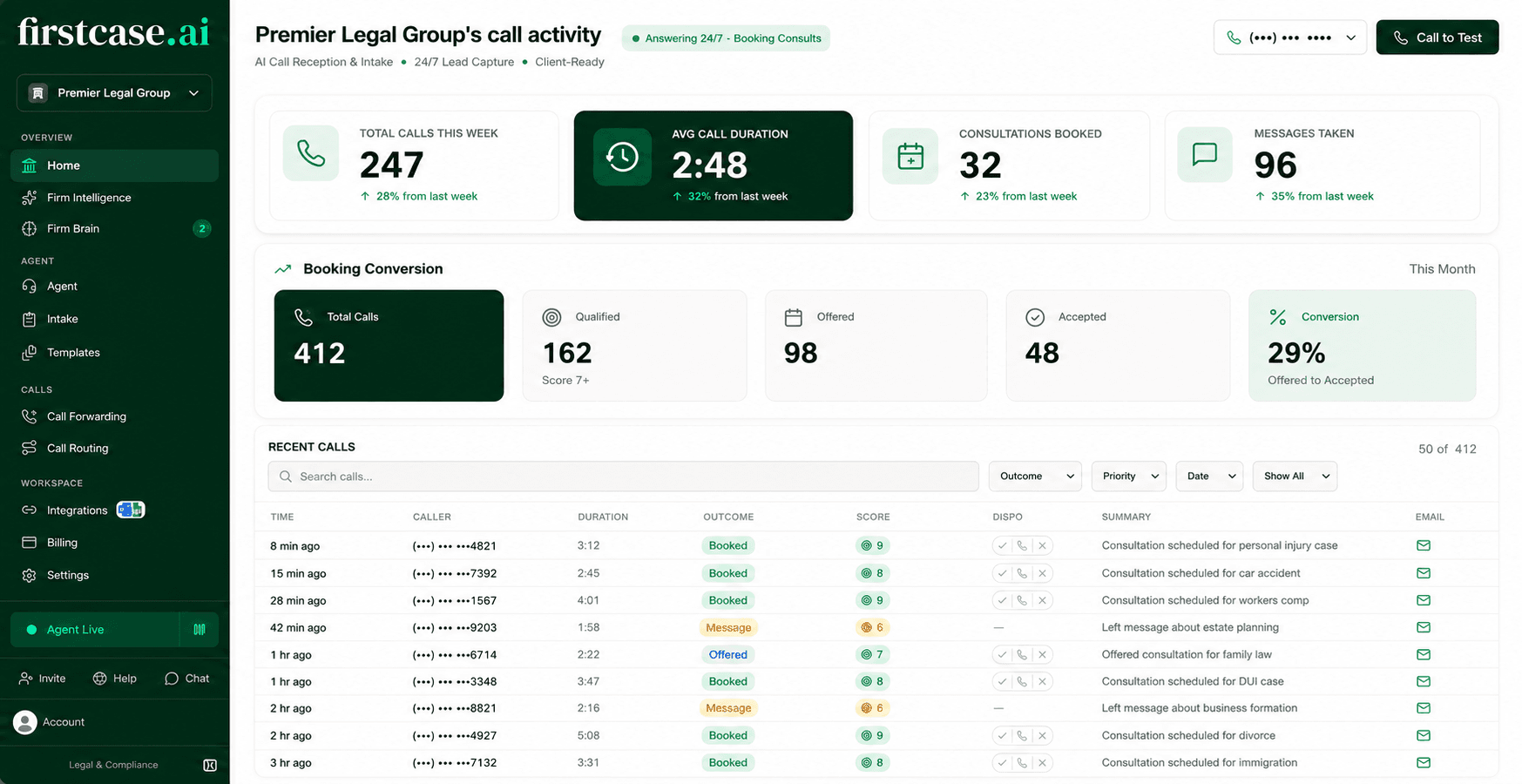Image resolution: width=1522 pixels, height=784 pixels.
Task: Click consultations booked calendar icon
Action: [x=910, y=156]
